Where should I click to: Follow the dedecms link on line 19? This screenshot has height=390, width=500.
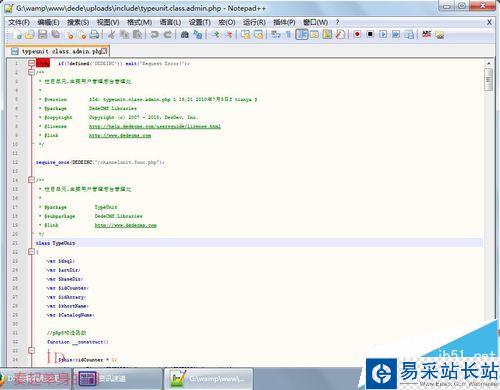(126, 225)
